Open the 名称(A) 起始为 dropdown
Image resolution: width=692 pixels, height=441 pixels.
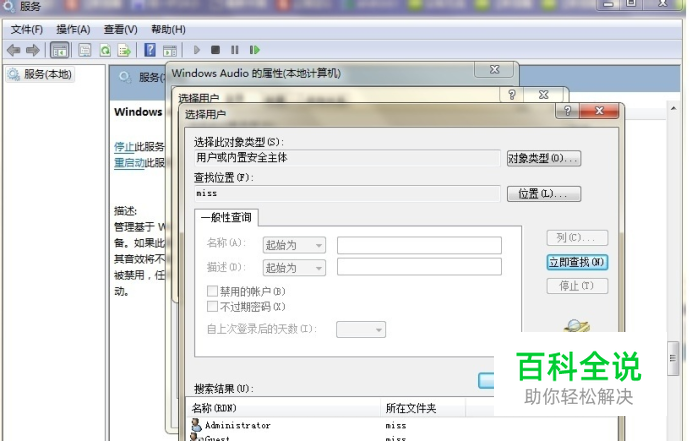pos(294,245)
